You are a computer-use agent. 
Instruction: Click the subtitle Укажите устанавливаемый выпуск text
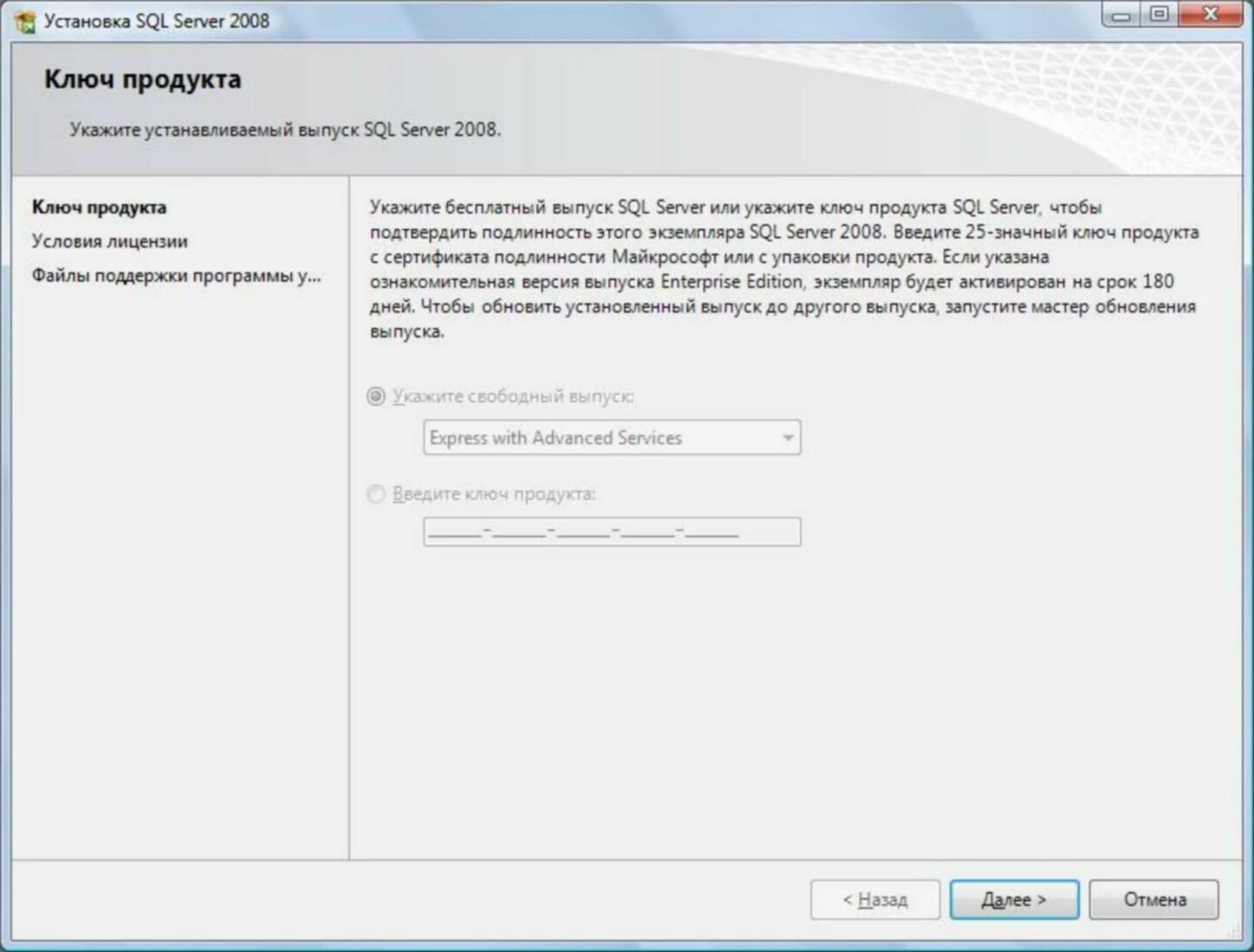pyautogui.click(x=286, y=129)
